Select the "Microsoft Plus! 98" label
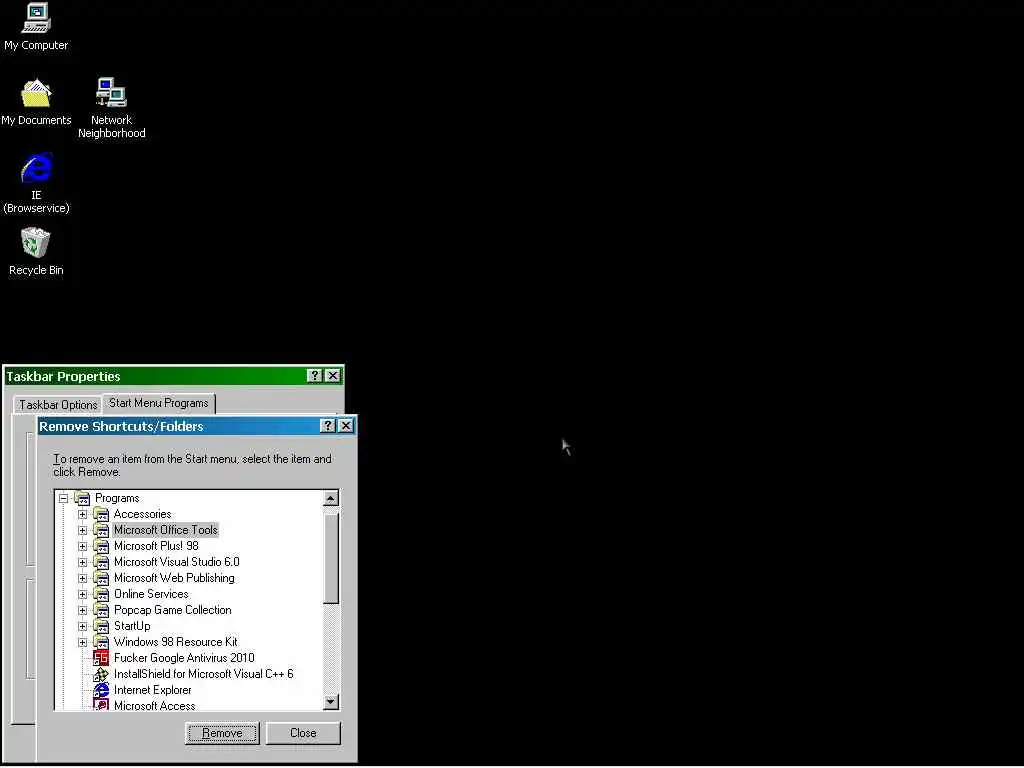 click(x=156, y=547)
